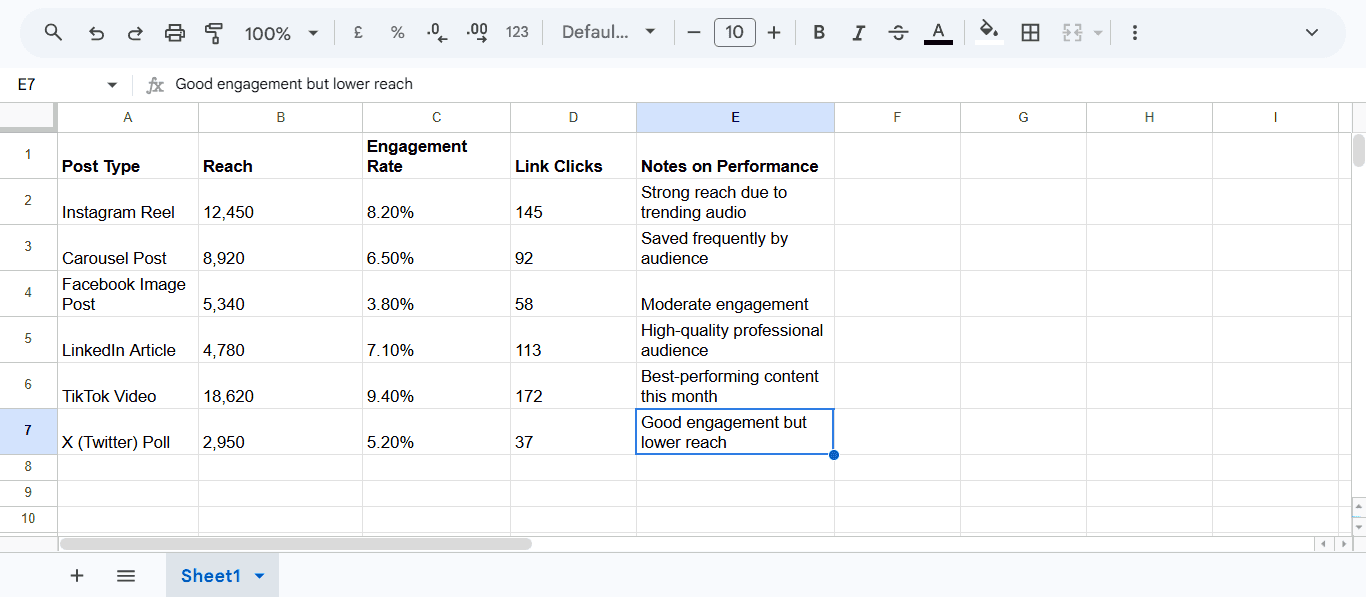Select the 'LinkedIn Article' cell
This screenshot has height=597, width=1366.
(x=128, y=340)
